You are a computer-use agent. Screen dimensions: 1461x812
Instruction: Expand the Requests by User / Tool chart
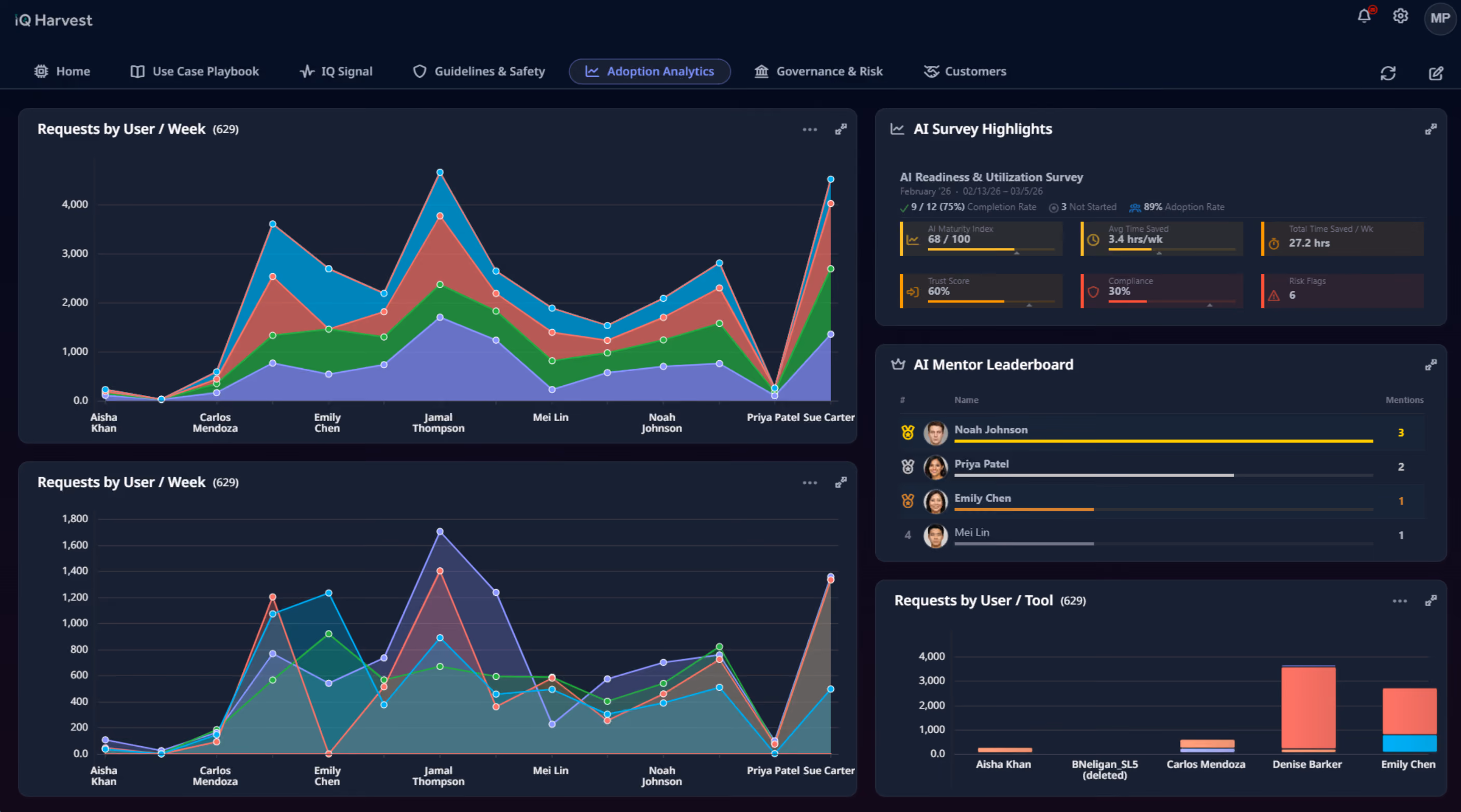pos(1431,600)
